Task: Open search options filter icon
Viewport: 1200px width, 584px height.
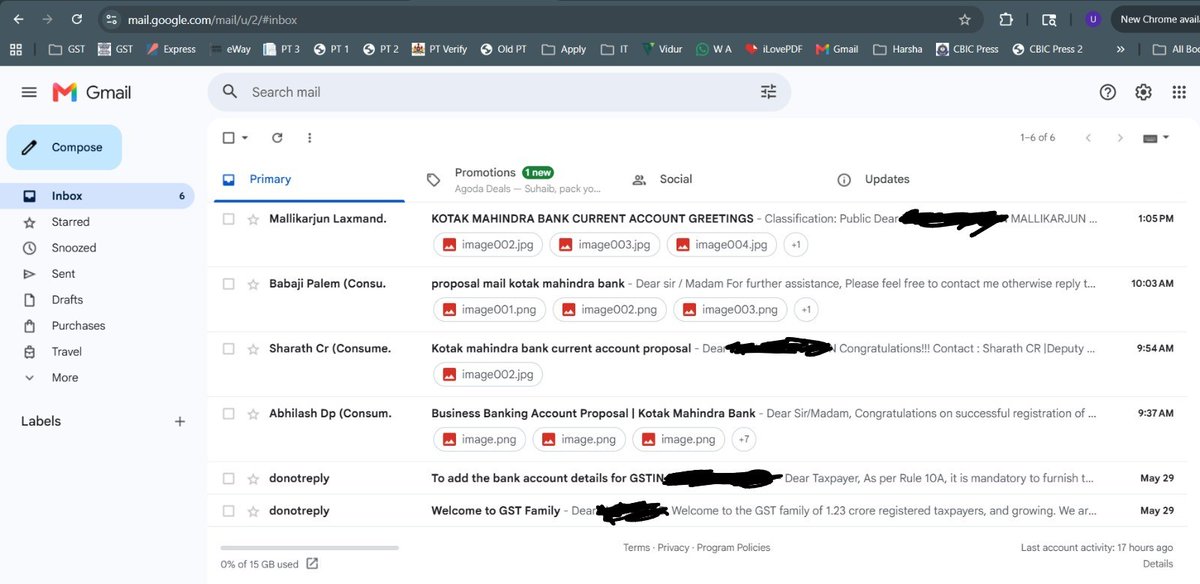Action: (768, 92)
